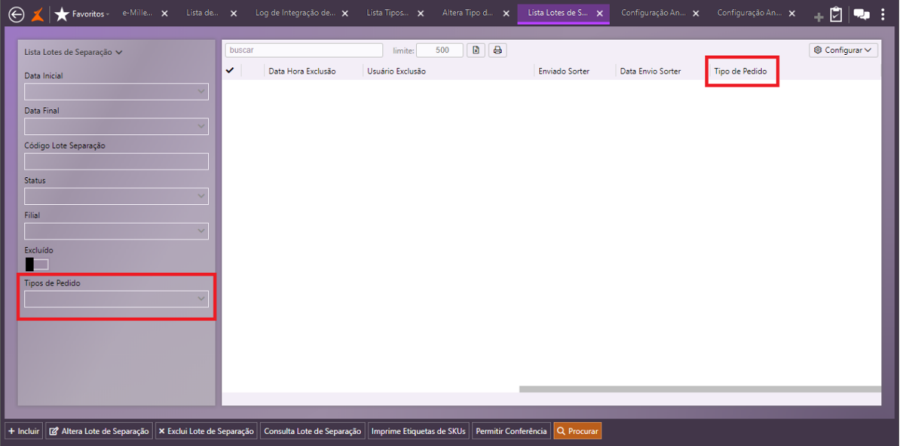Switch to Log de Integração tab

[x=296, y=13]
